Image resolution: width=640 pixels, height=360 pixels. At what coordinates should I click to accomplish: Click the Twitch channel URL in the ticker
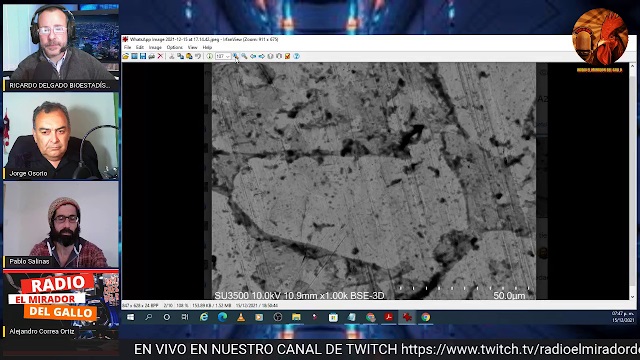pyautogui.click(x=520, y=349)
